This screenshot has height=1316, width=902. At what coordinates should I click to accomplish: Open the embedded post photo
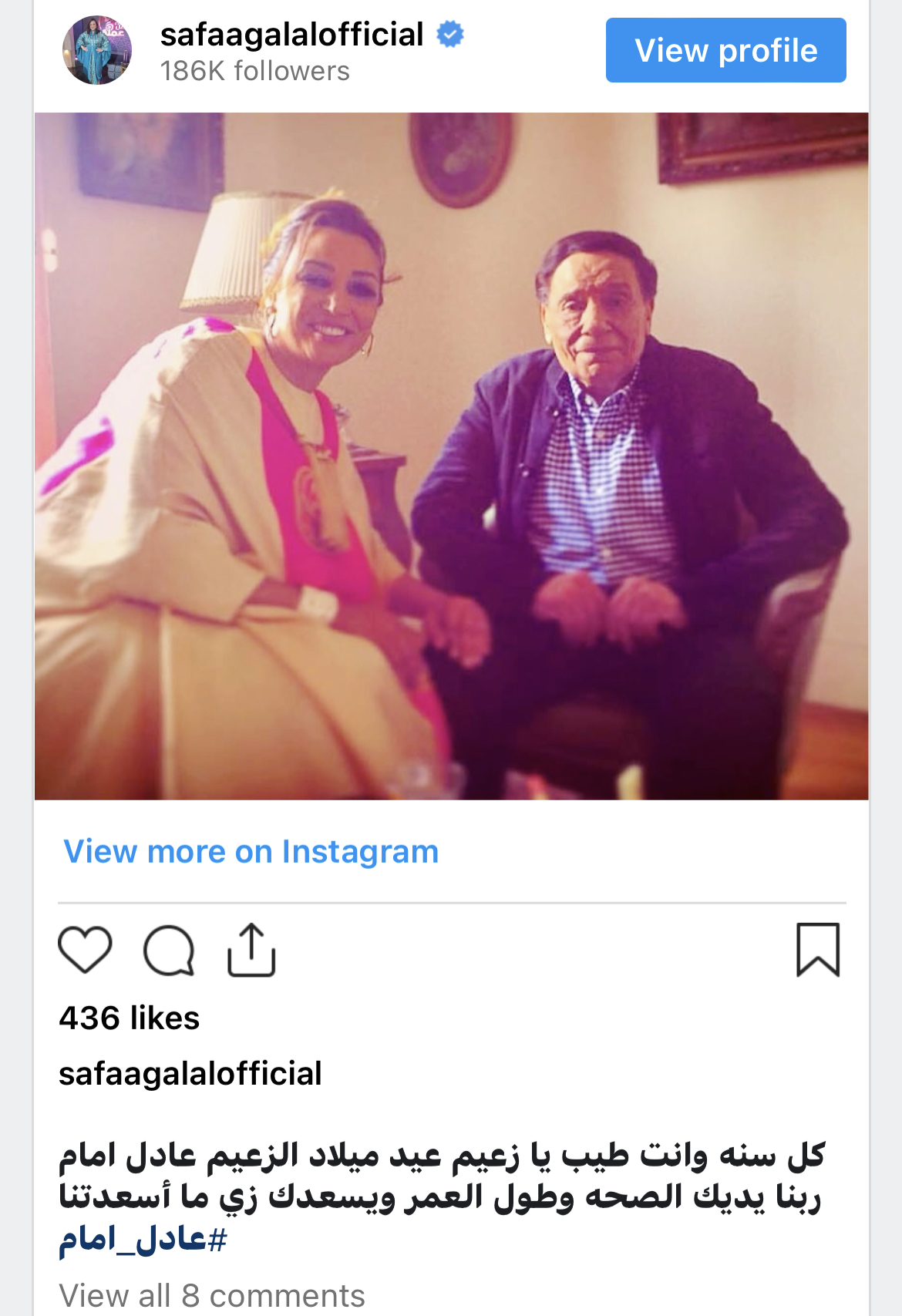[452, 456]
